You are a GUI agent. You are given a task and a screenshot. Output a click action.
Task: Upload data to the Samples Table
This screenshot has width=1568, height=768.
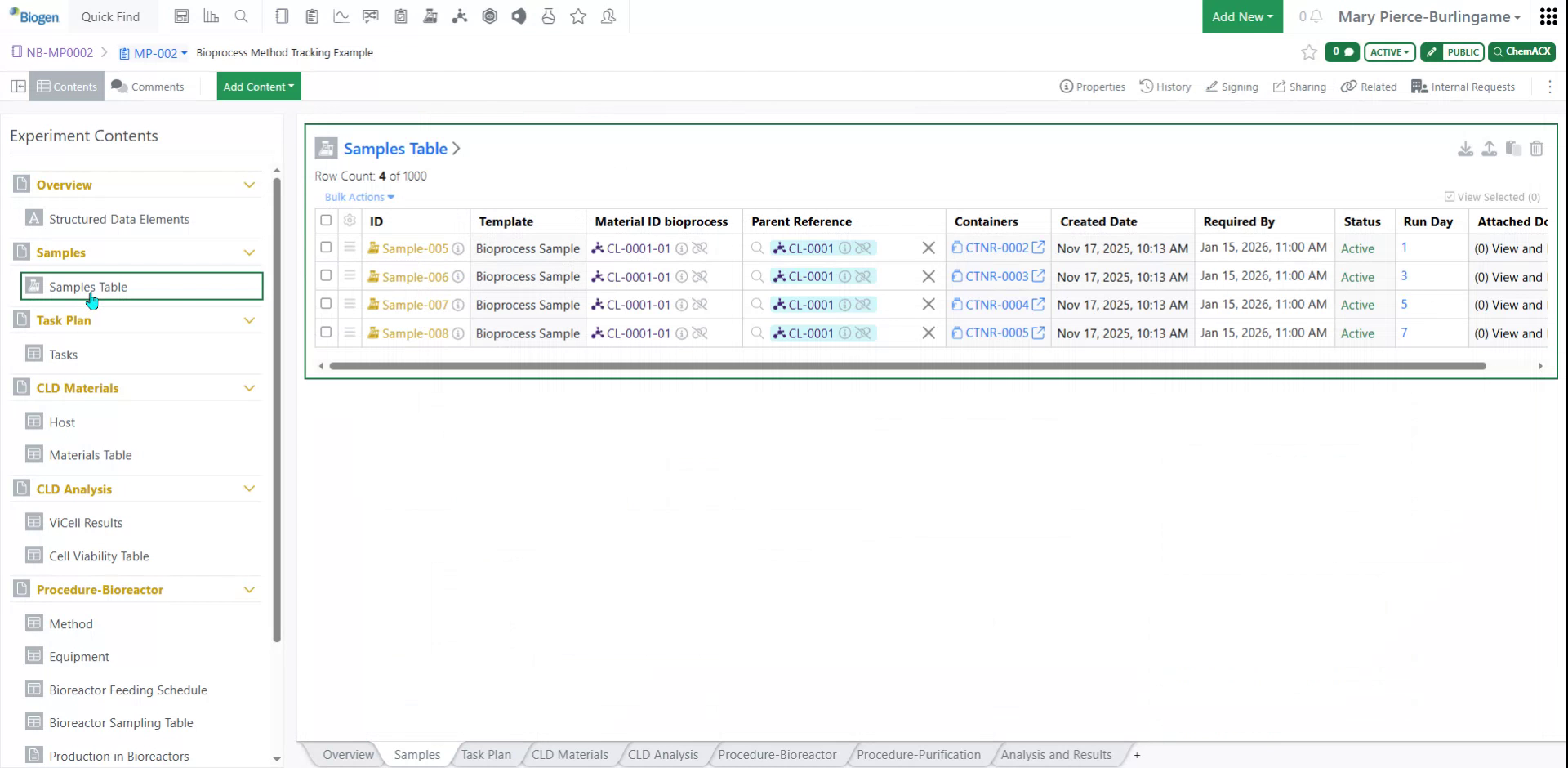(x=1489, y=149)
